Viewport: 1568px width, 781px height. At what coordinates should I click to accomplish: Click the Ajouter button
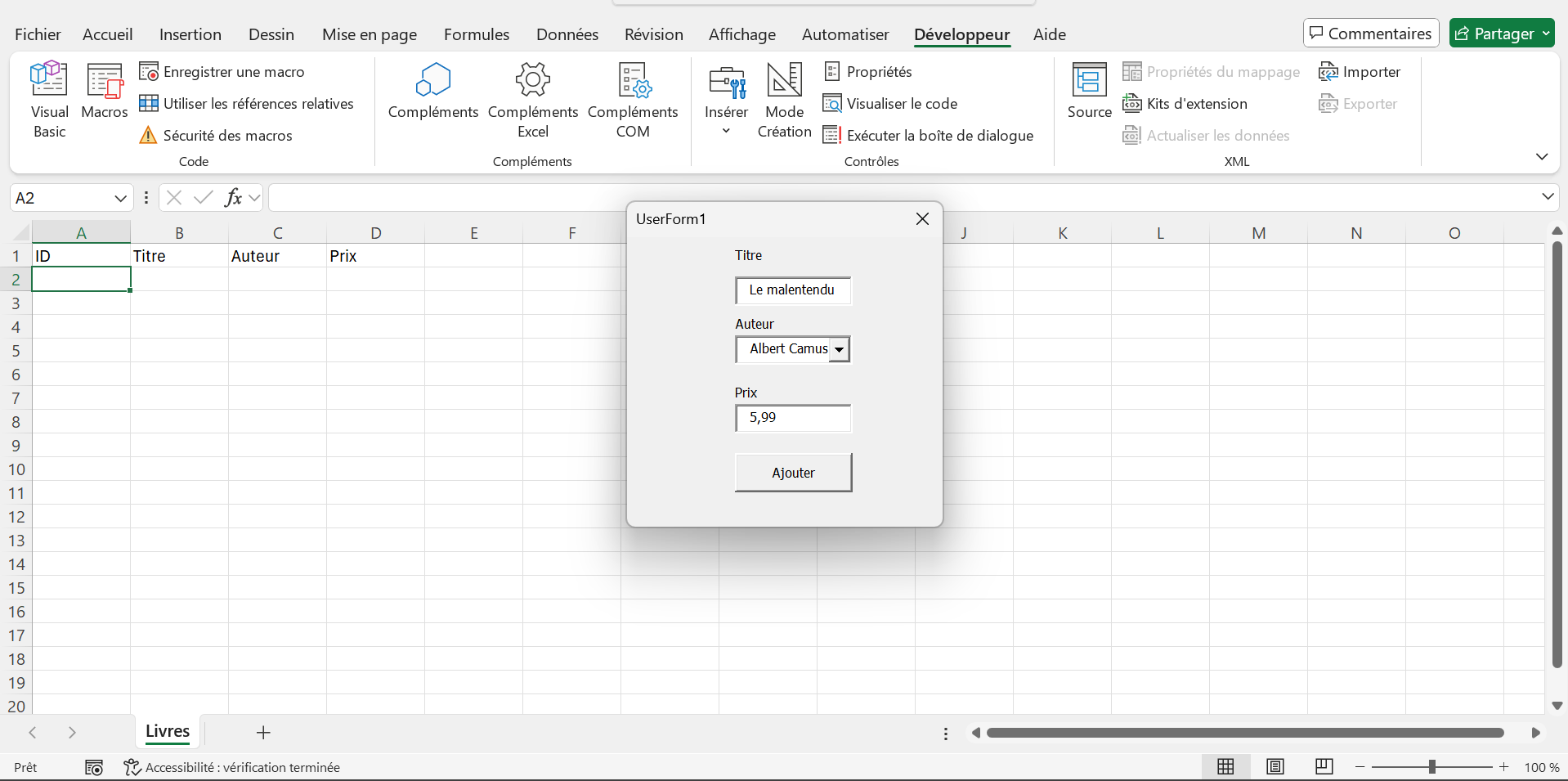coord(793,473)
